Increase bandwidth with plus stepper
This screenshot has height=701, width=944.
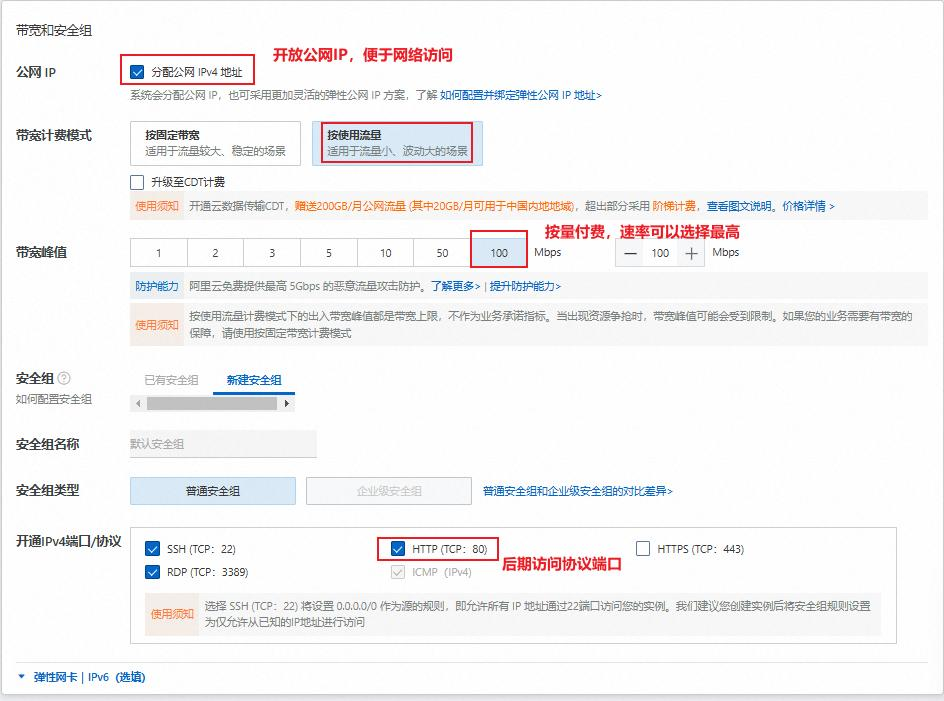pos(691,254)
